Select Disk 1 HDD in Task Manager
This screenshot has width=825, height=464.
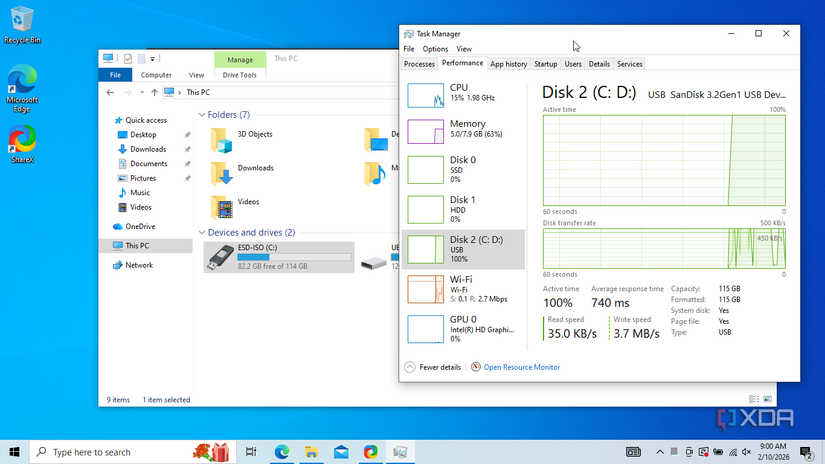tap(463, 209)
